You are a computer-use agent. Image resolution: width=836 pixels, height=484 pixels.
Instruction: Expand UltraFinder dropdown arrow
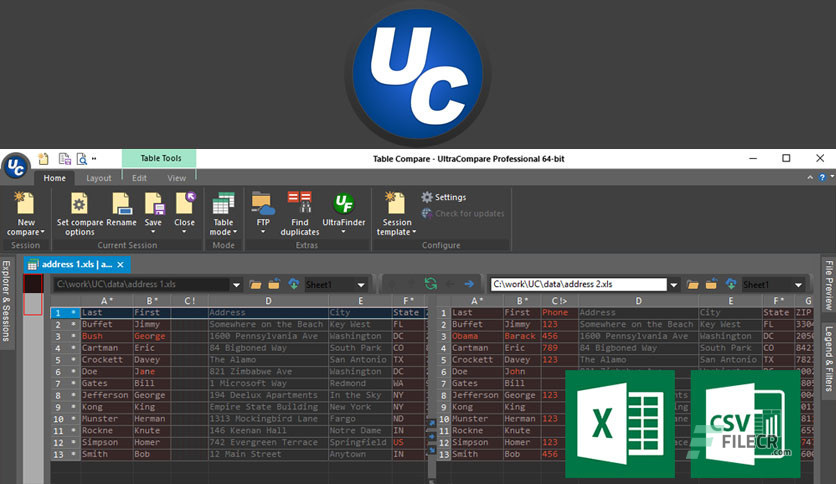[x=343, y=232]
